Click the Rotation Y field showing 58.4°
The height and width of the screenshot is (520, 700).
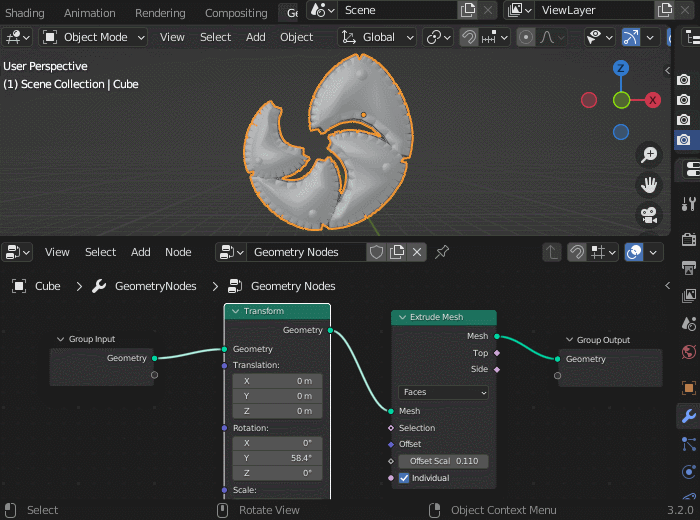coord(277,457)
